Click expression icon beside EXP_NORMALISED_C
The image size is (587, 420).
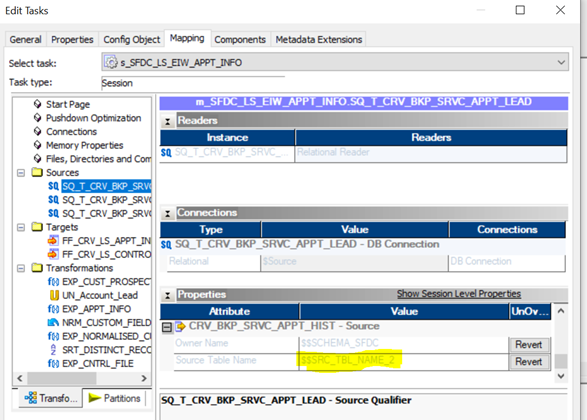pyautogui.click(x=53, y=336)
